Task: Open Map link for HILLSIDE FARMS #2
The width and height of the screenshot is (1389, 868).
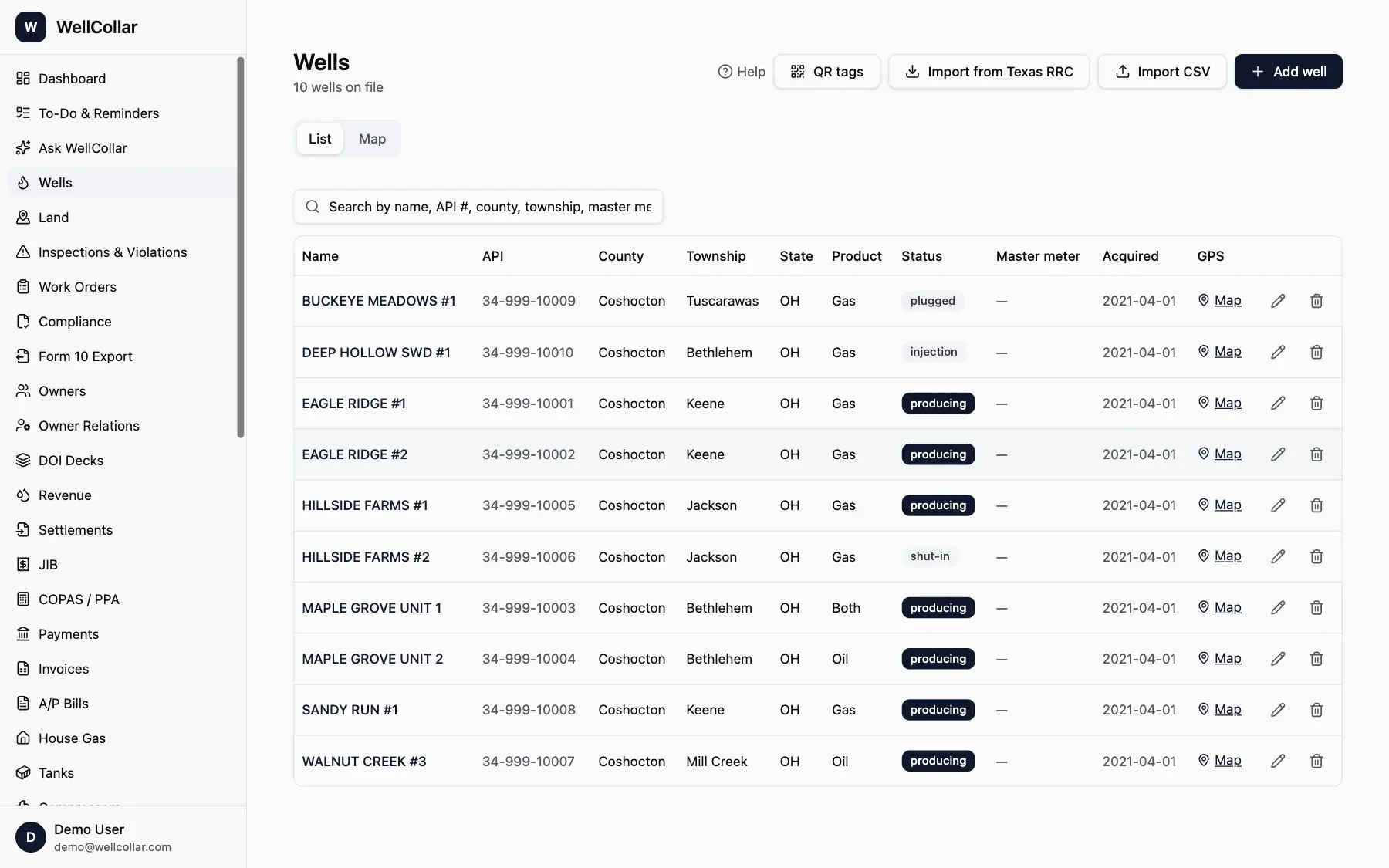Action: (x=1219, y=556)
